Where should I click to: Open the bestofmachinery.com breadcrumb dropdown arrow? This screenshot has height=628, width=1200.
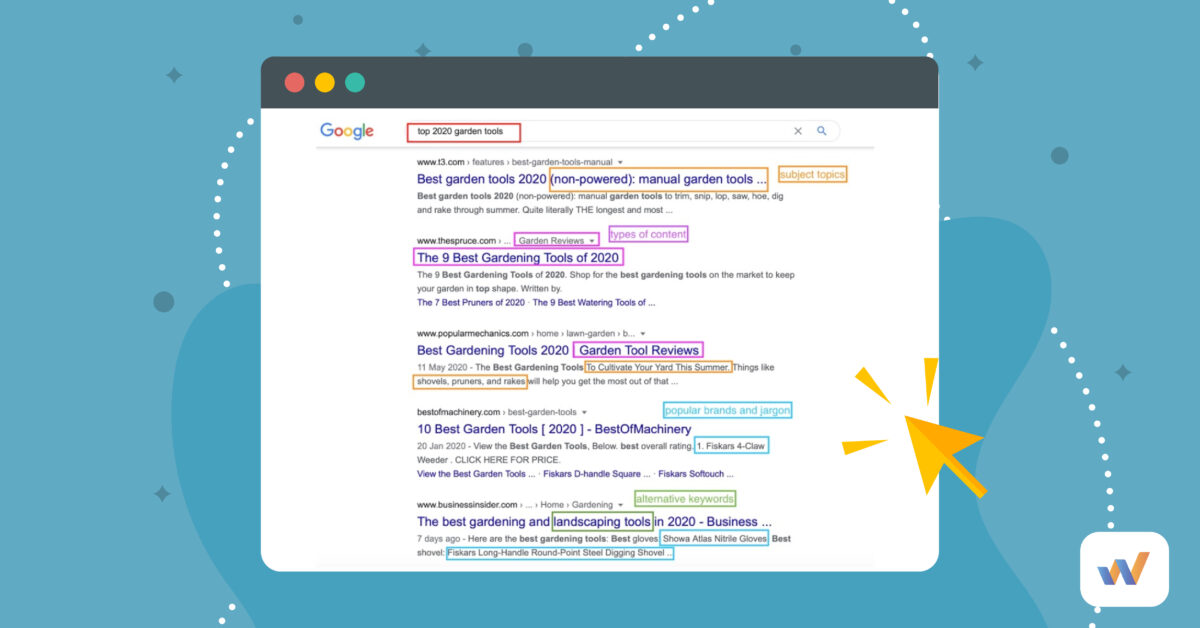tap(586, 411)
